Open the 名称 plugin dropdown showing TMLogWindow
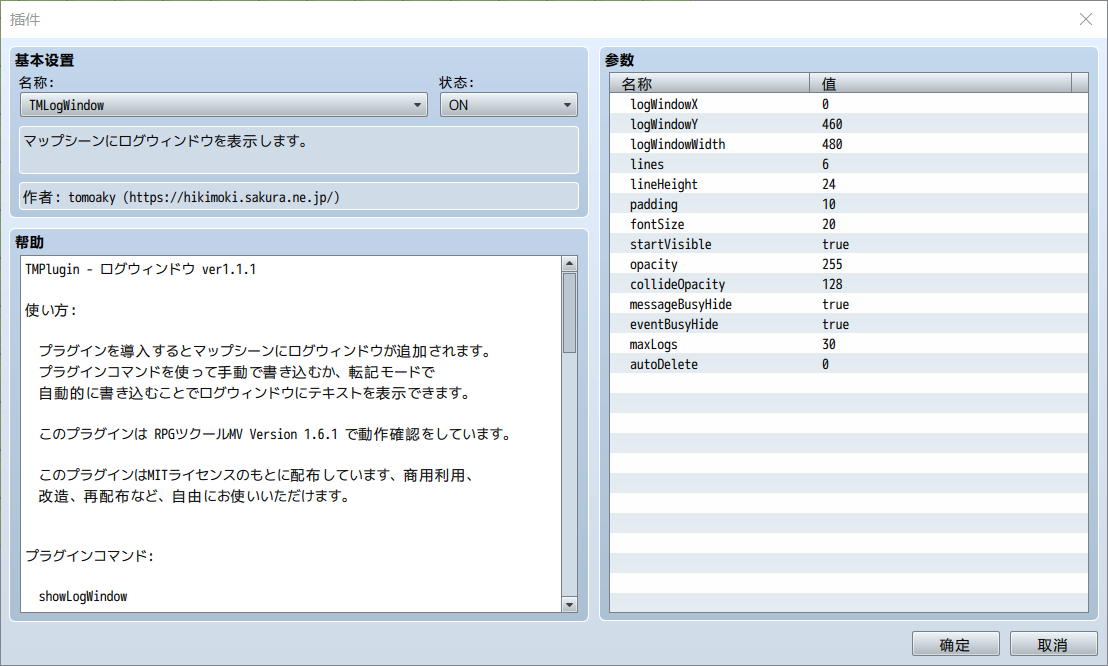Viewport: 1108px width, 666px height. 223,105
